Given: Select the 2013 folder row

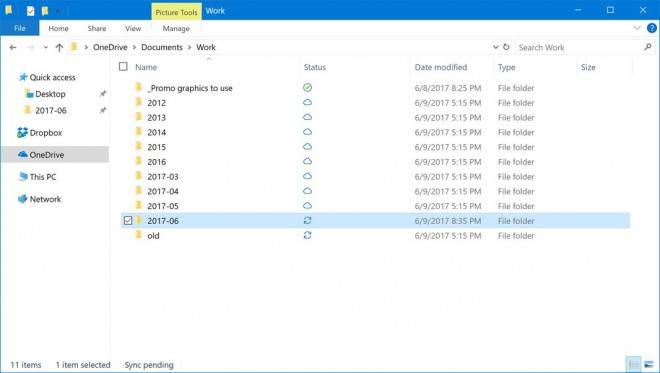Looking at the screenshot, I should tap(375, 117).
